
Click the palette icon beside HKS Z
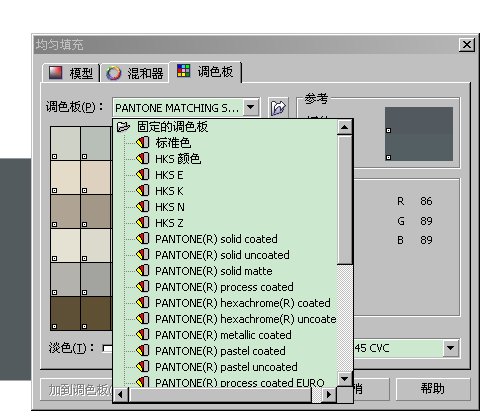[x=143, y=223]
